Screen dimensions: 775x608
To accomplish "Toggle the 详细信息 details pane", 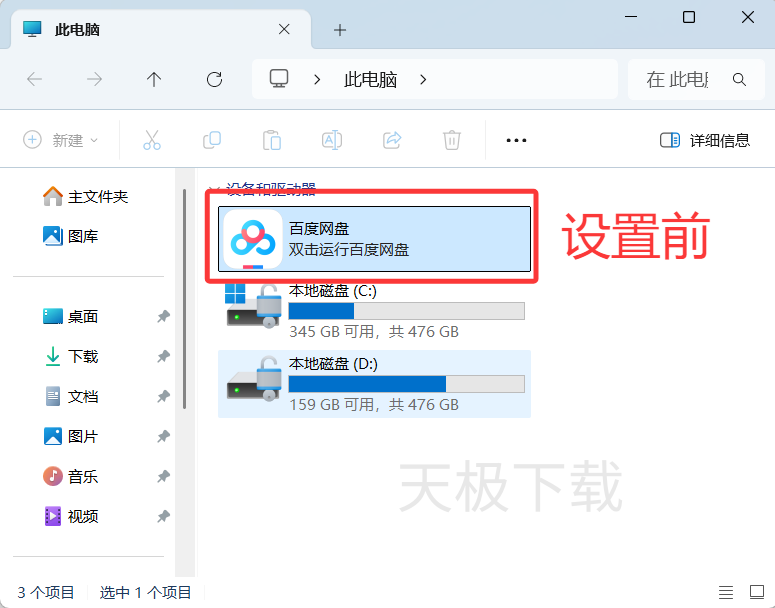I will tap(705, 140).
